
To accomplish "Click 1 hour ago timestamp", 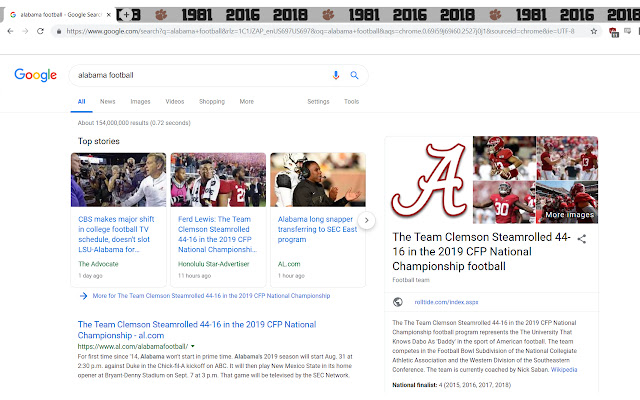I will [x=291, y=276].
